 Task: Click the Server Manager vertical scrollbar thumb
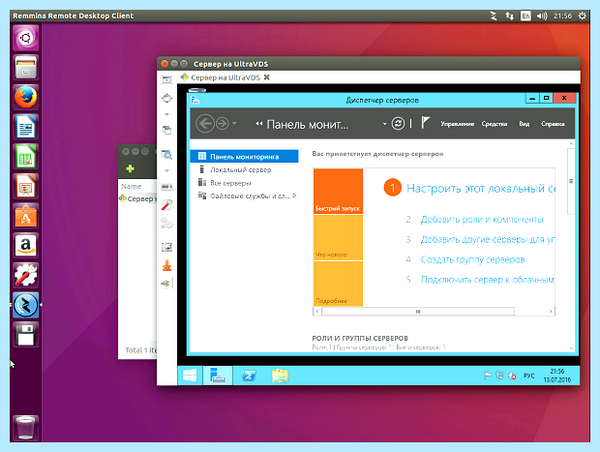pos(571,181)
